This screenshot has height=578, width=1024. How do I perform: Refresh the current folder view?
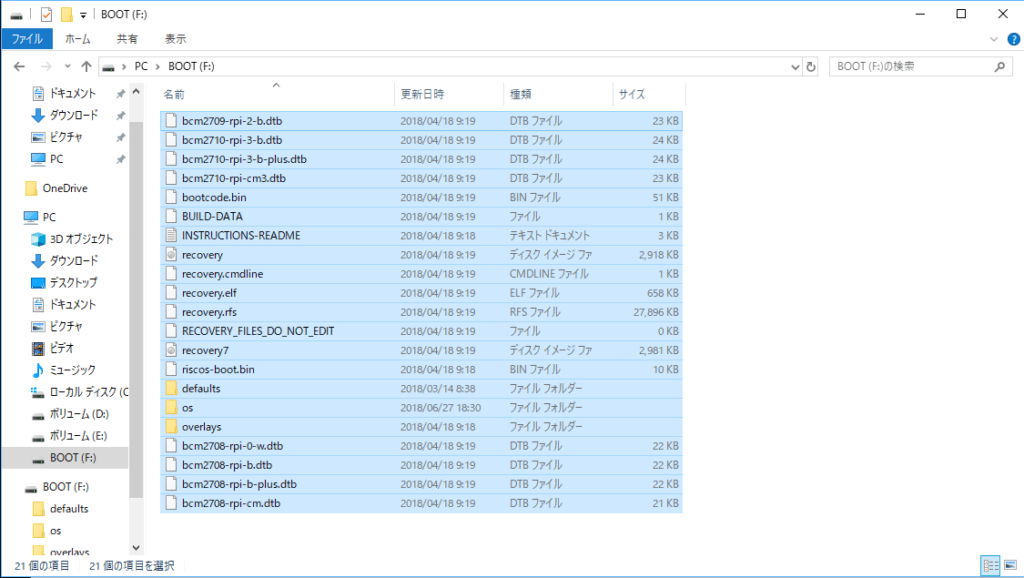810,67
